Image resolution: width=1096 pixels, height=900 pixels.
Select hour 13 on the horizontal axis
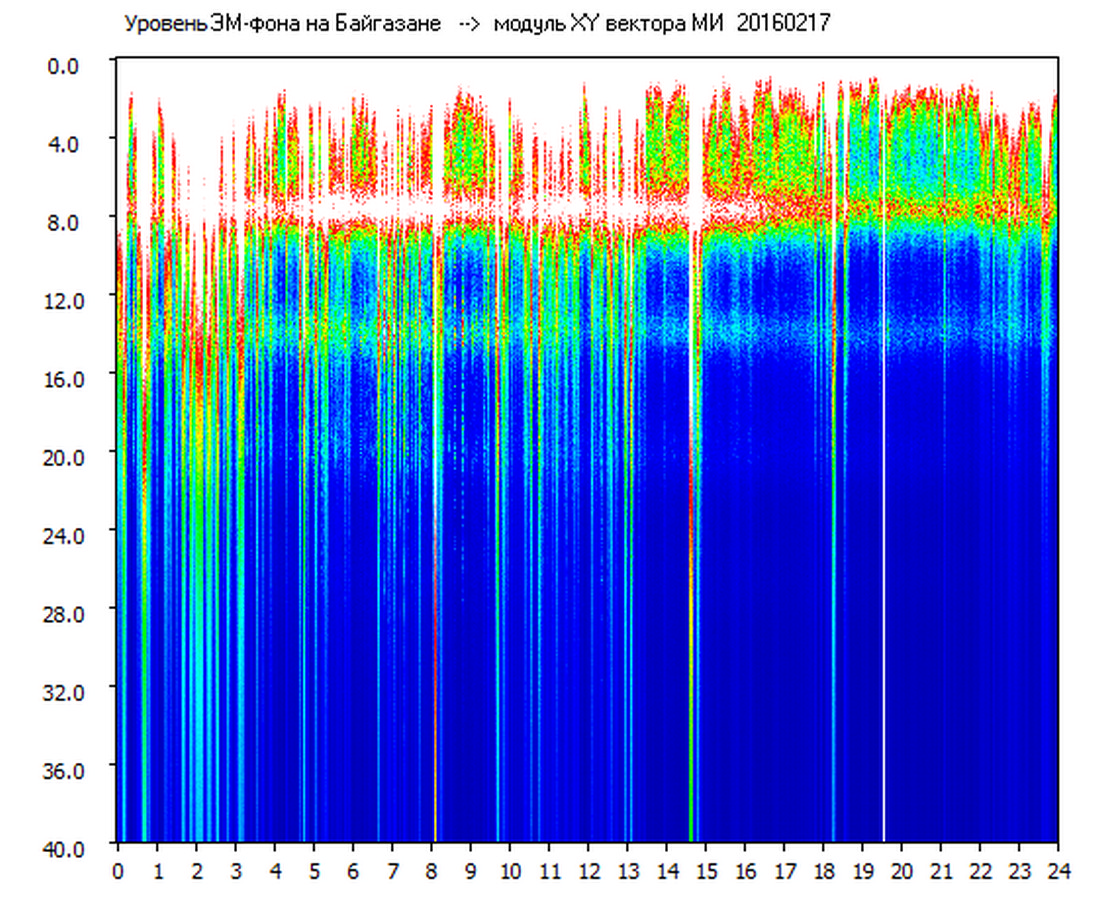point(628,870)
